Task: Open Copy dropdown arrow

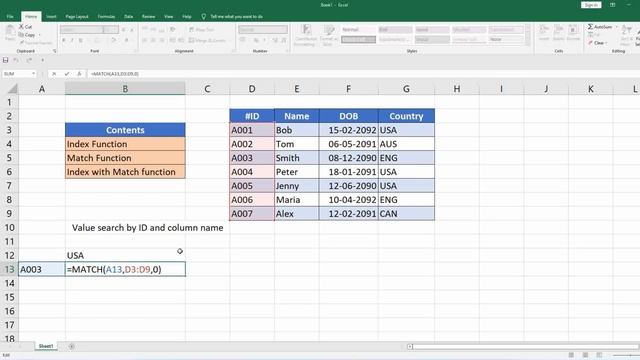Action: coord(40,35)
